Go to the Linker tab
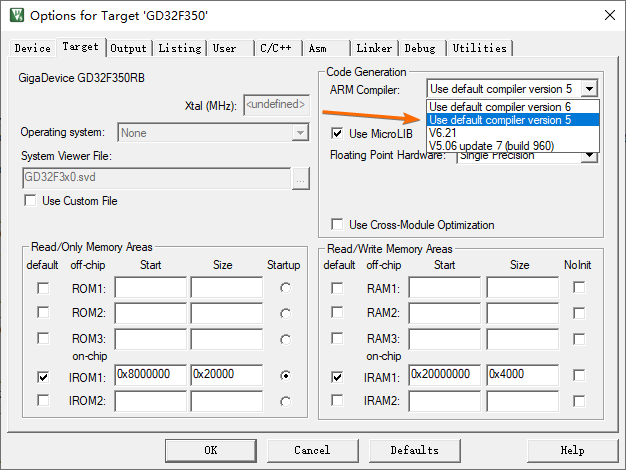The width and height of the screenshot is (626, 470). 374,48
